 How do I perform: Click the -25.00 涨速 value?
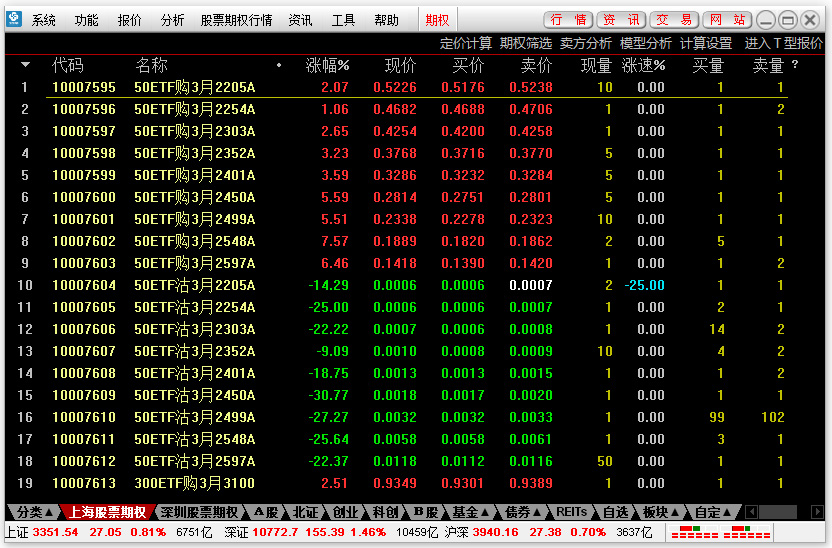pyautogui.click(x=644, y=285)
